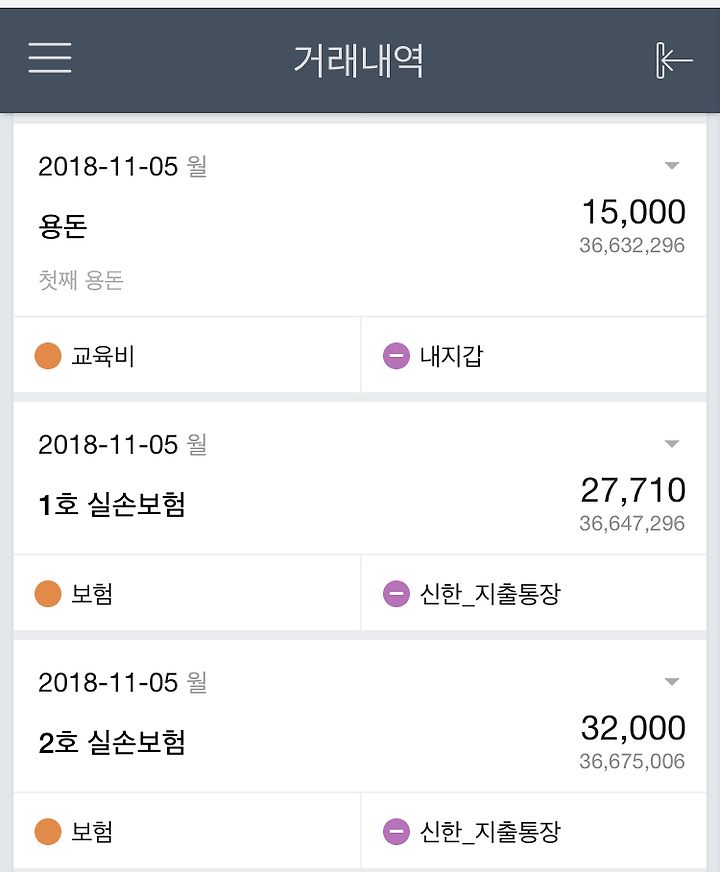Expand the 2호 실손보험 dropdown arrow
The height and width of the screenshot is (872, 720).
coord(672,682)
